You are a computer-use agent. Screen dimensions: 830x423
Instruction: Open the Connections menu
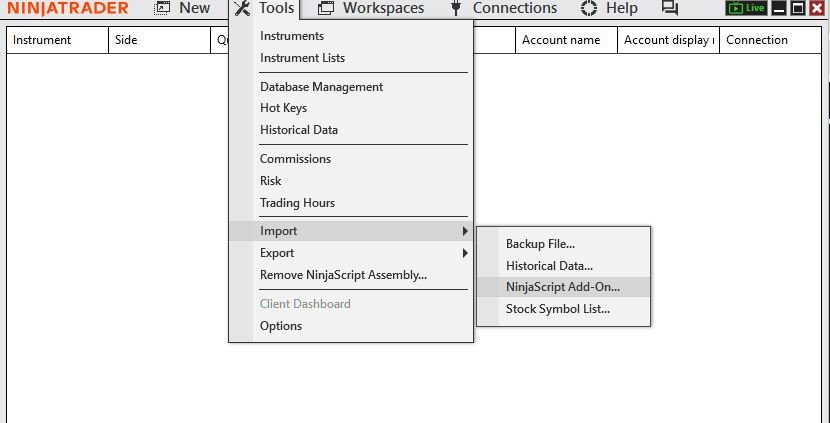point(515,8)
